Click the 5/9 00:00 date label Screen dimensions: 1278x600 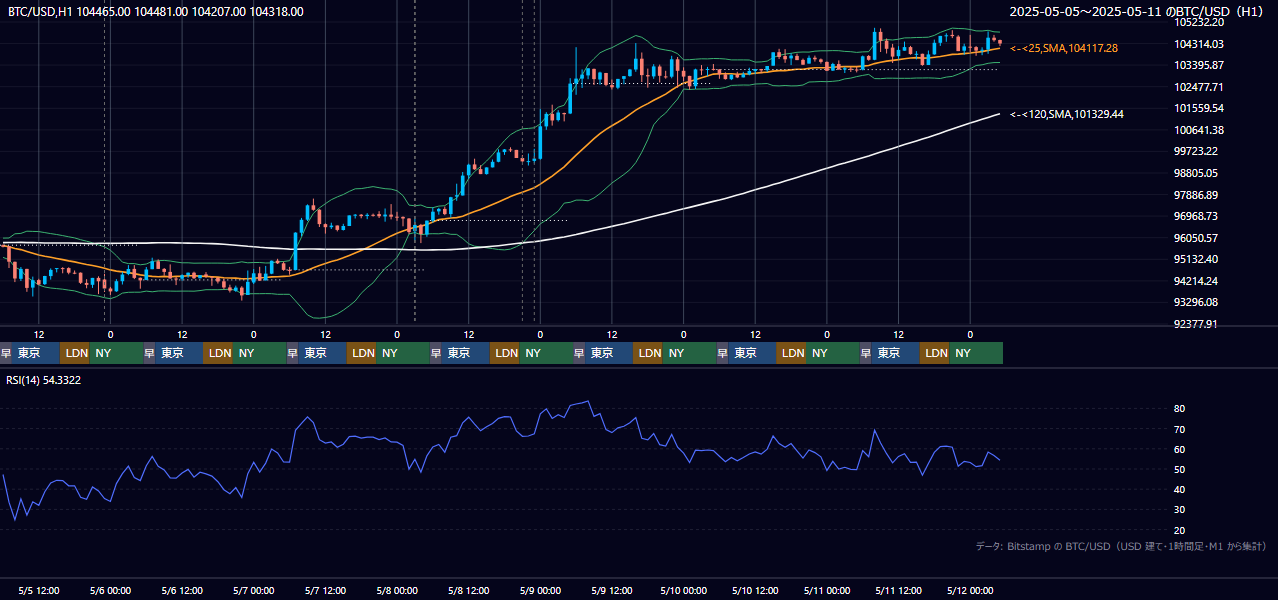click(540, 590)
